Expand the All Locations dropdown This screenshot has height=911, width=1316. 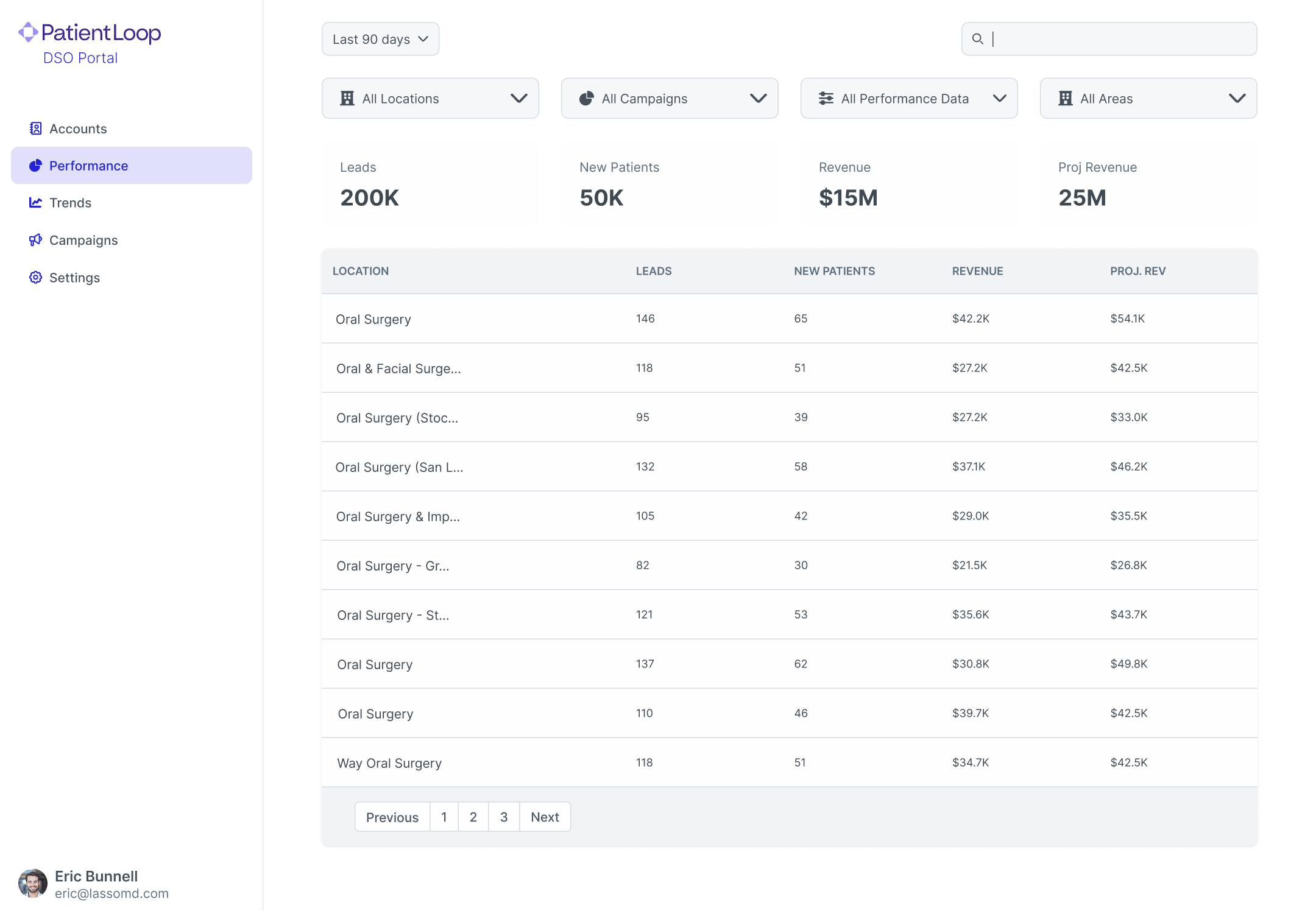tap(430, 99)
